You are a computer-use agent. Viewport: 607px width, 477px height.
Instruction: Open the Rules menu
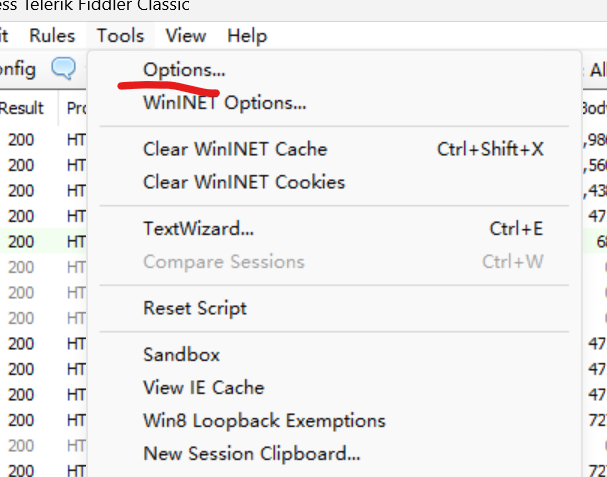(52, 36)
